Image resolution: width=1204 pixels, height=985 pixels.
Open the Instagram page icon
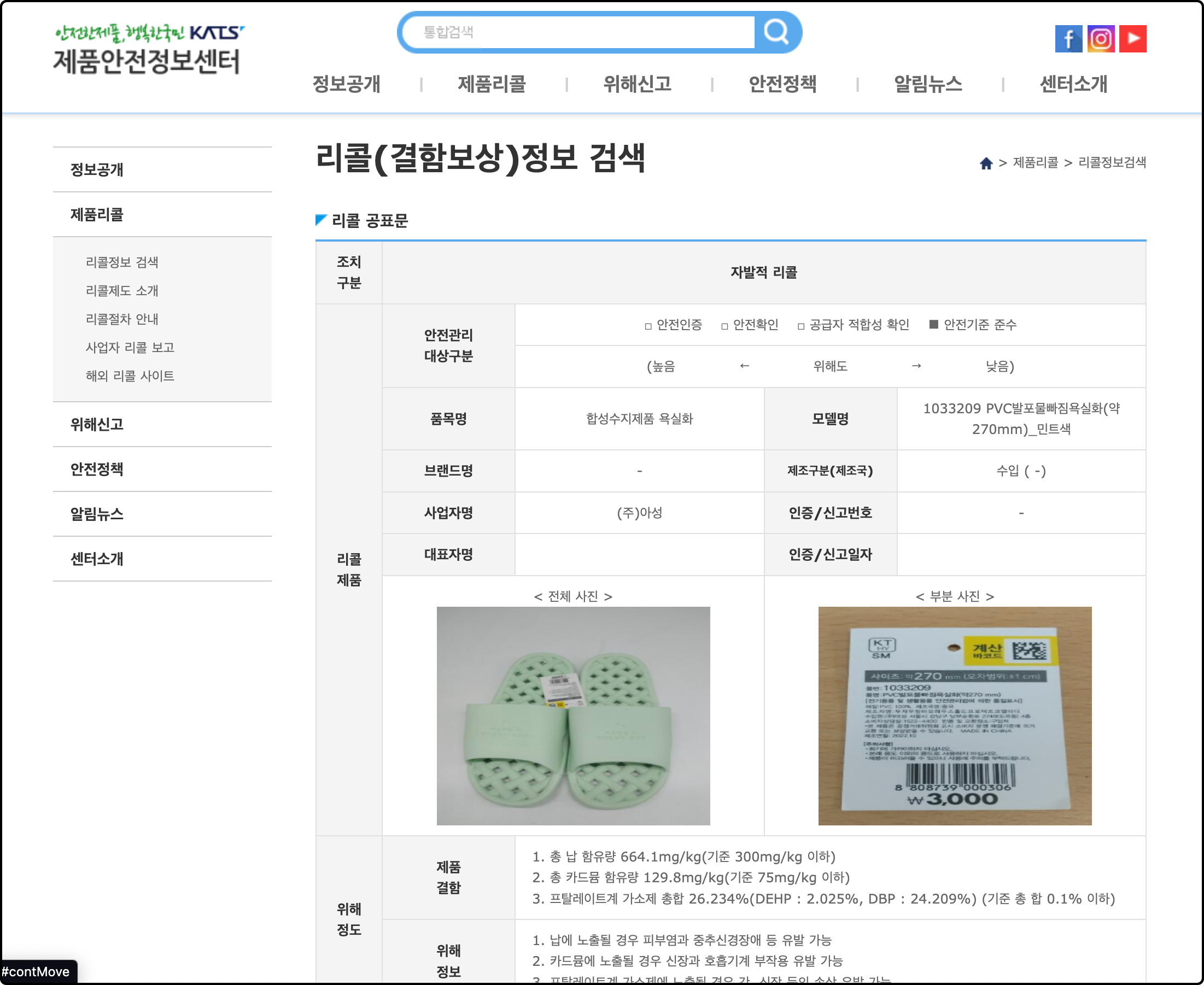coord(1100,39)
